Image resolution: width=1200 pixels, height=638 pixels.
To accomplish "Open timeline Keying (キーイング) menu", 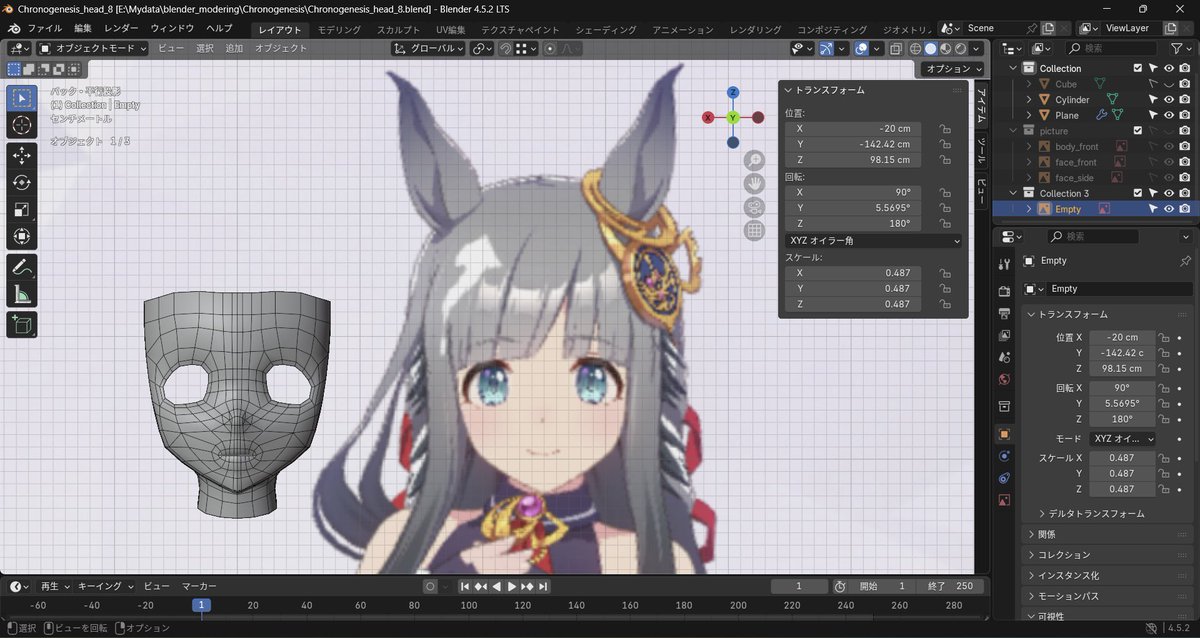I will tap(105, 586).
